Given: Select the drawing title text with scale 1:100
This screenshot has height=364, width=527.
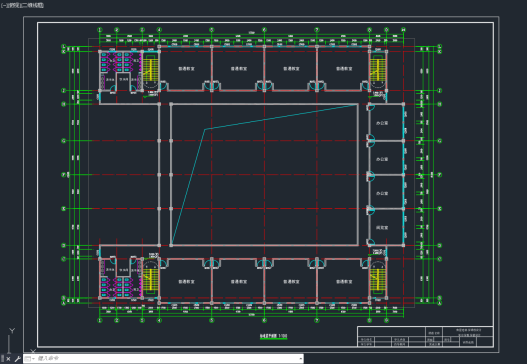Looking at the screenshot, I should tap(274, 336).
